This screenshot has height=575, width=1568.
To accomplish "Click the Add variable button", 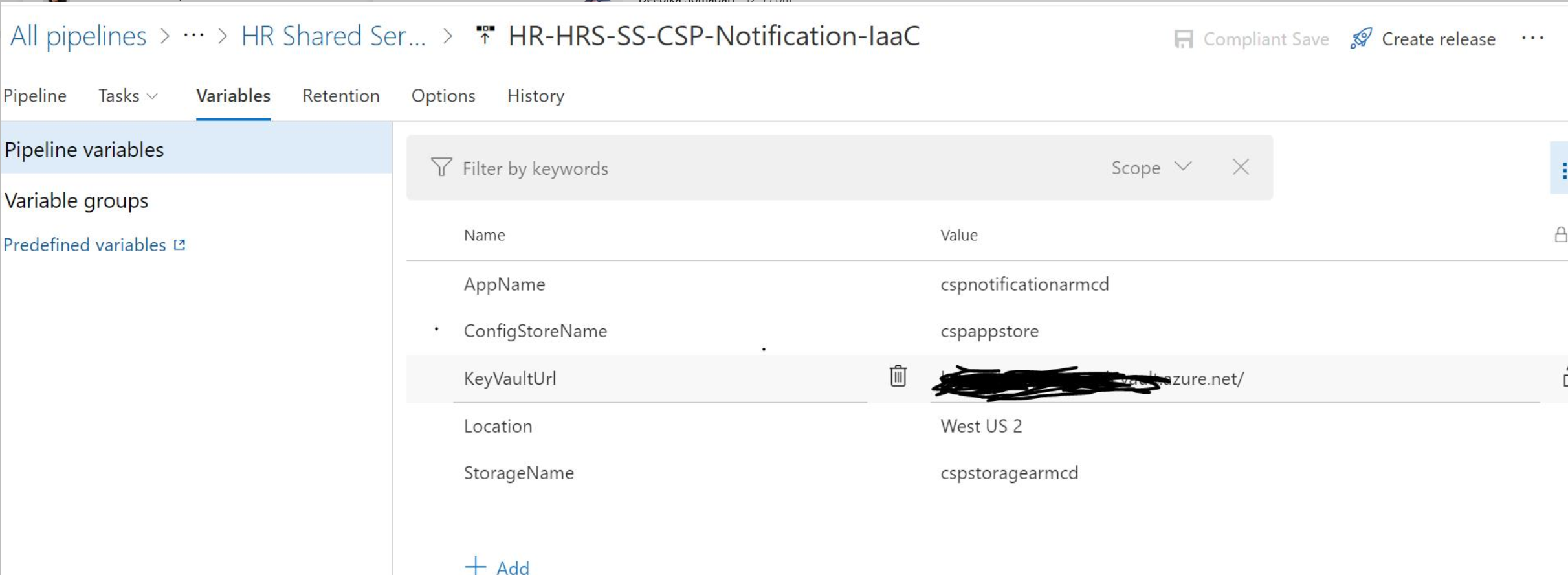I will pyautogui.click(x=497, y=567).
